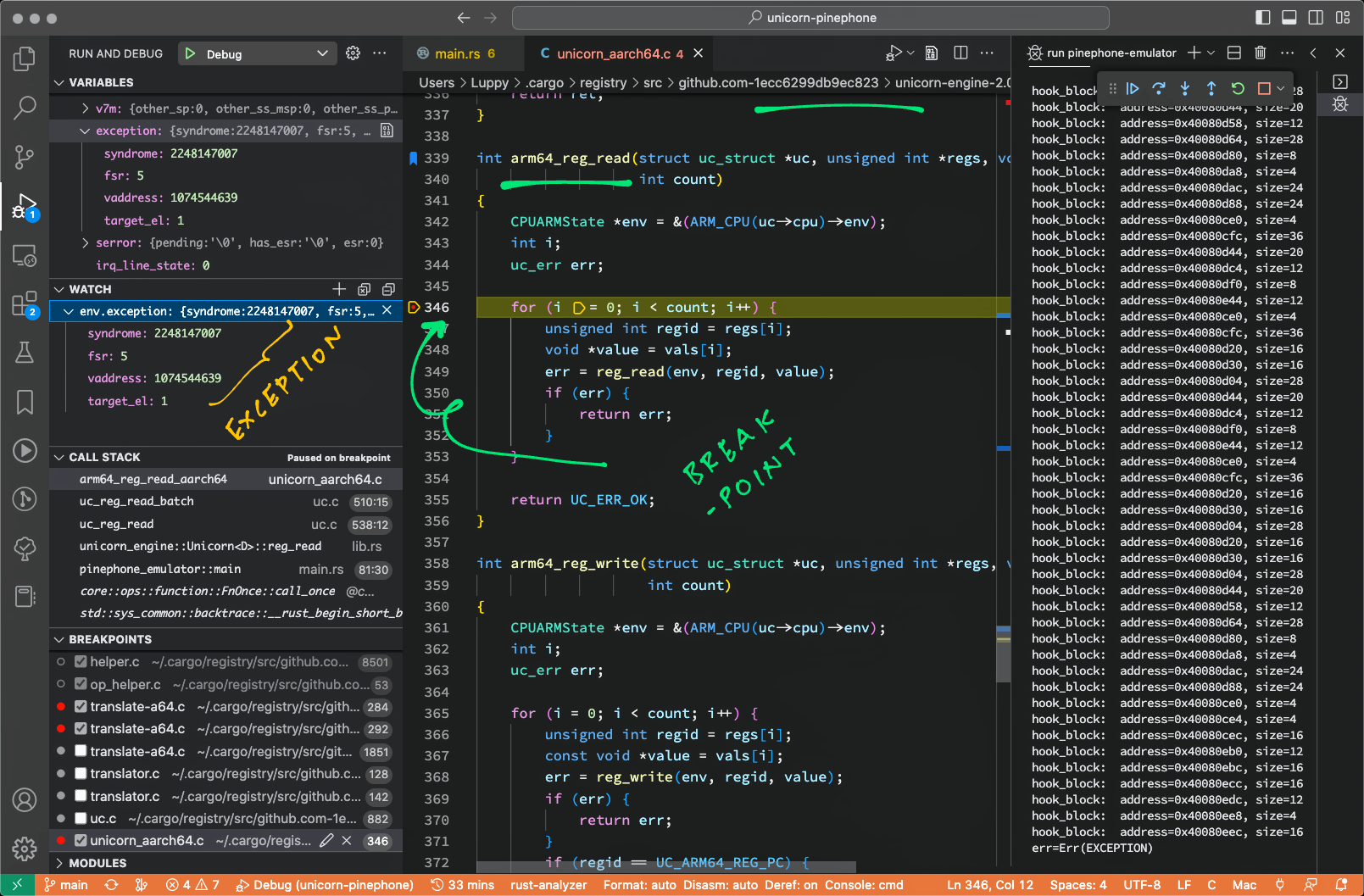Step into the current function
The height and width of the screenshot is (896, 1364).
pyautogui.click(x=1185, y=88)
